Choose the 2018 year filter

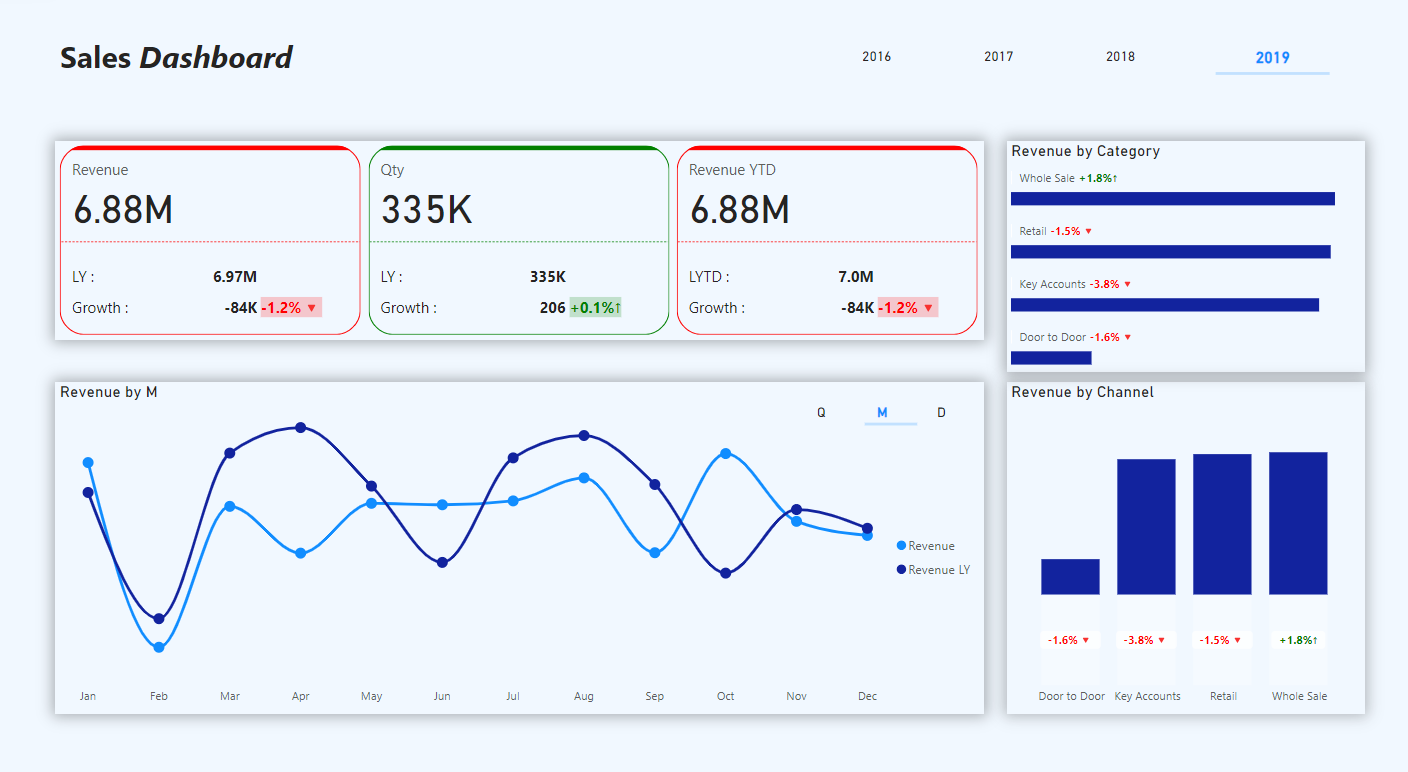1120,57
